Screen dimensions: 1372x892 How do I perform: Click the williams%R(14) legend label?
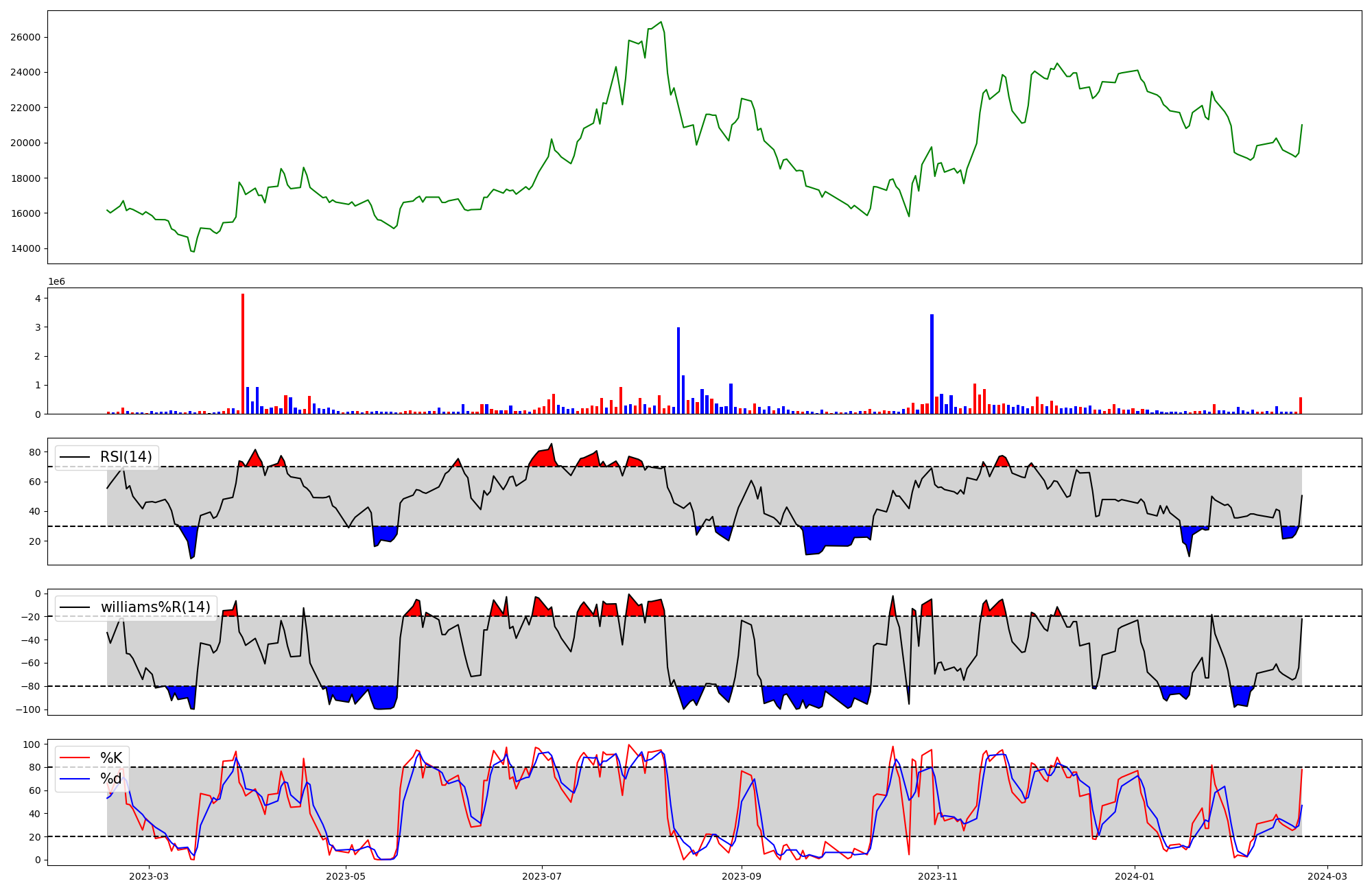155,607
